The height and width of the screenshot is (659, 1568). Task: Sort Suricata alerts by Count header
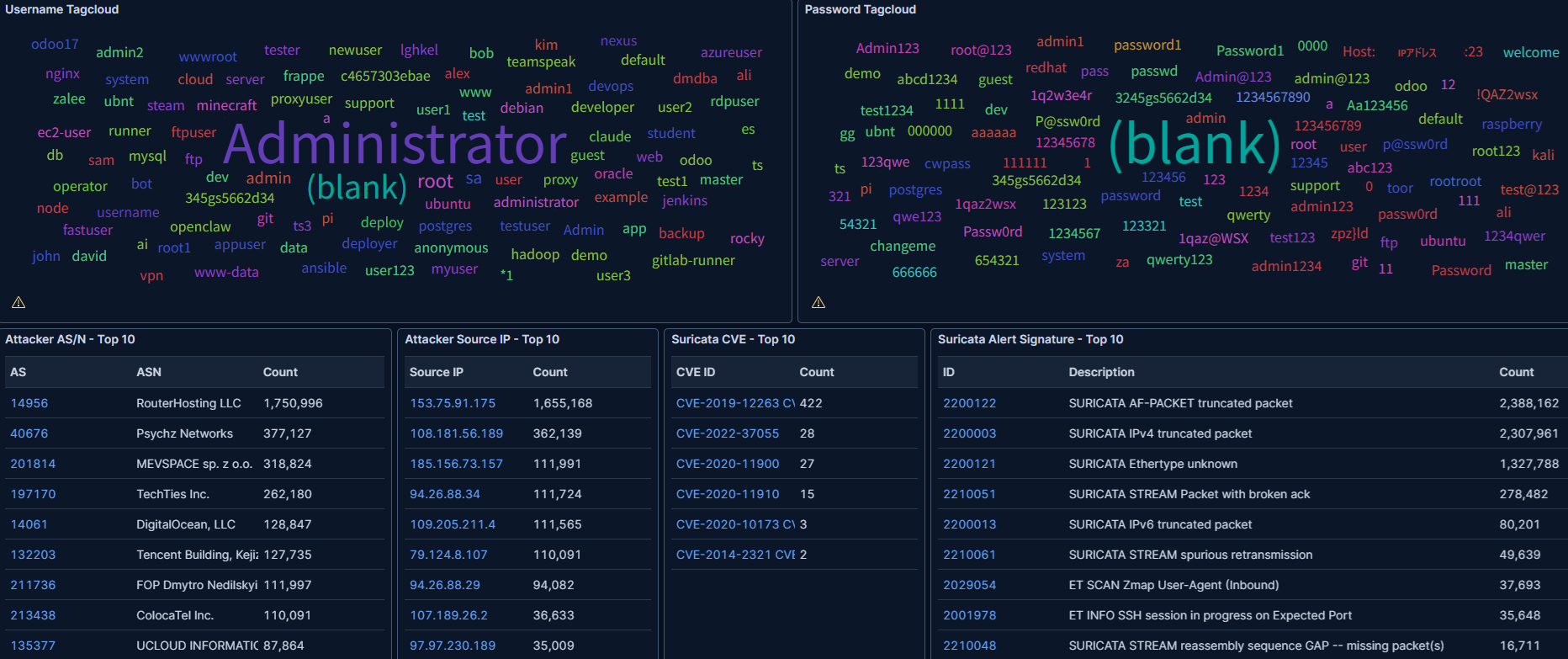(x=1516, y=372)
